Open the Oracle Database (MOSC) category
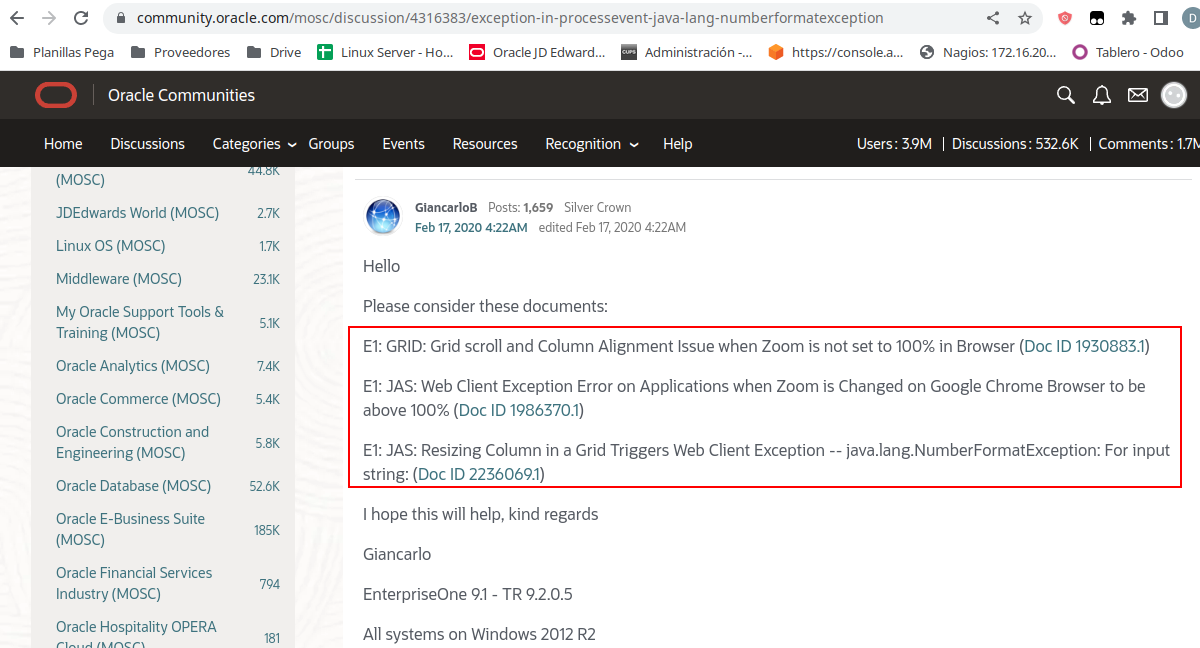1200x648 pixels. tap(135, 486)
